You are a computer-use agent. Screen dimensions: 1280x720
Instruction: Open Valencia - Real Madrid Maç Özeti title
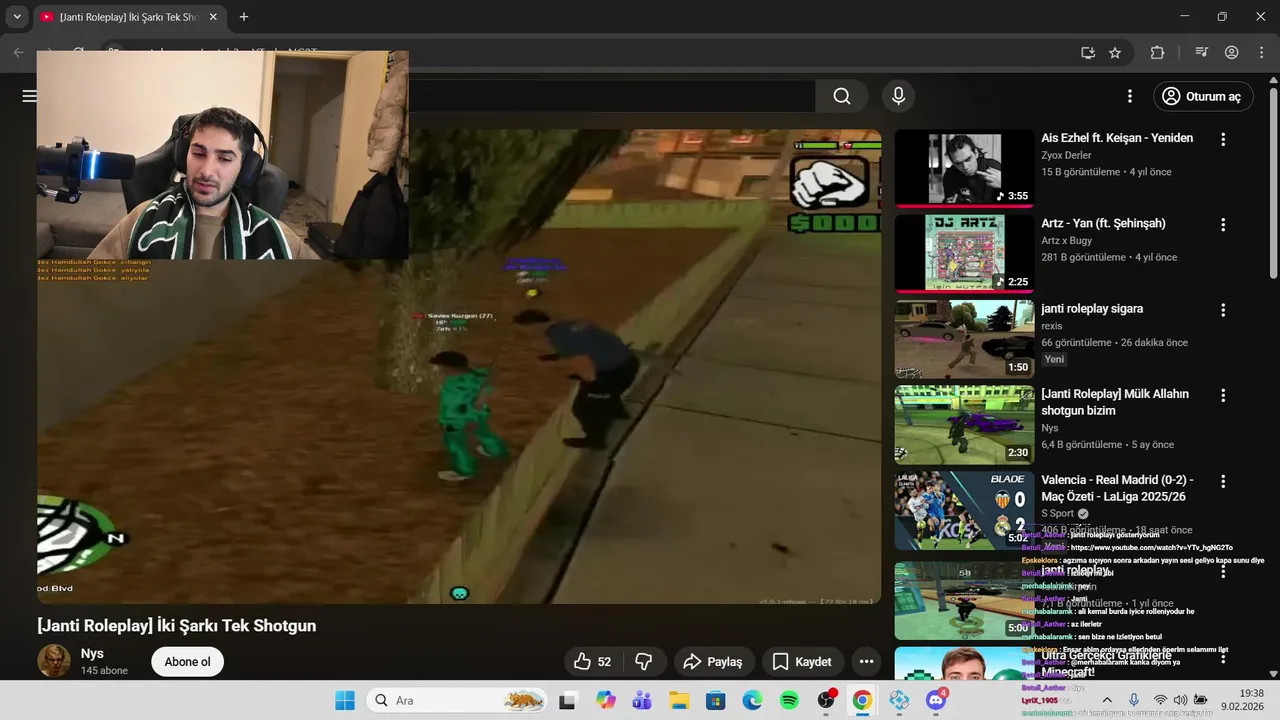point(1117,488)
